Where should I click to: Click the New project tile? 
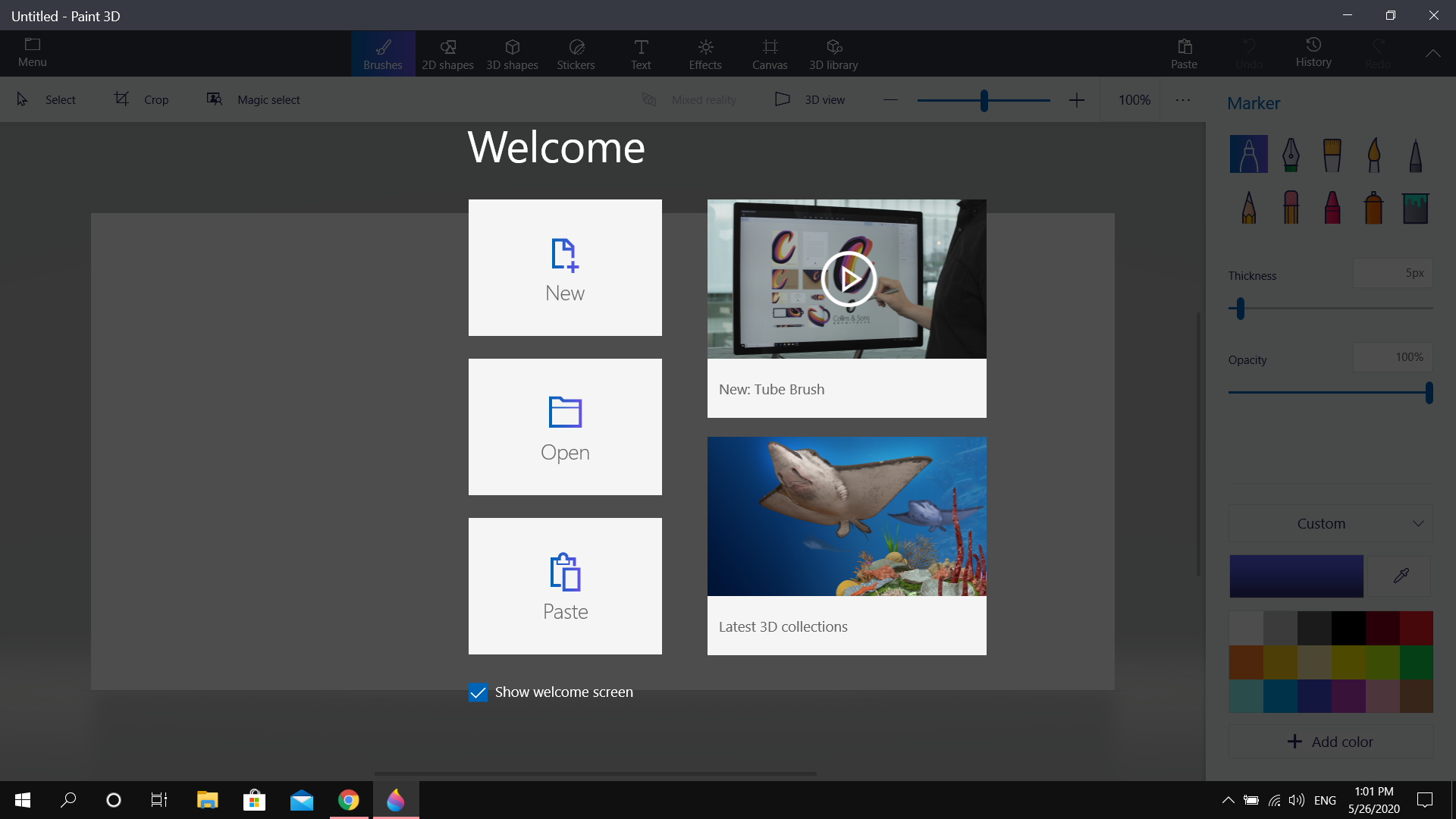tap(565, 268)
